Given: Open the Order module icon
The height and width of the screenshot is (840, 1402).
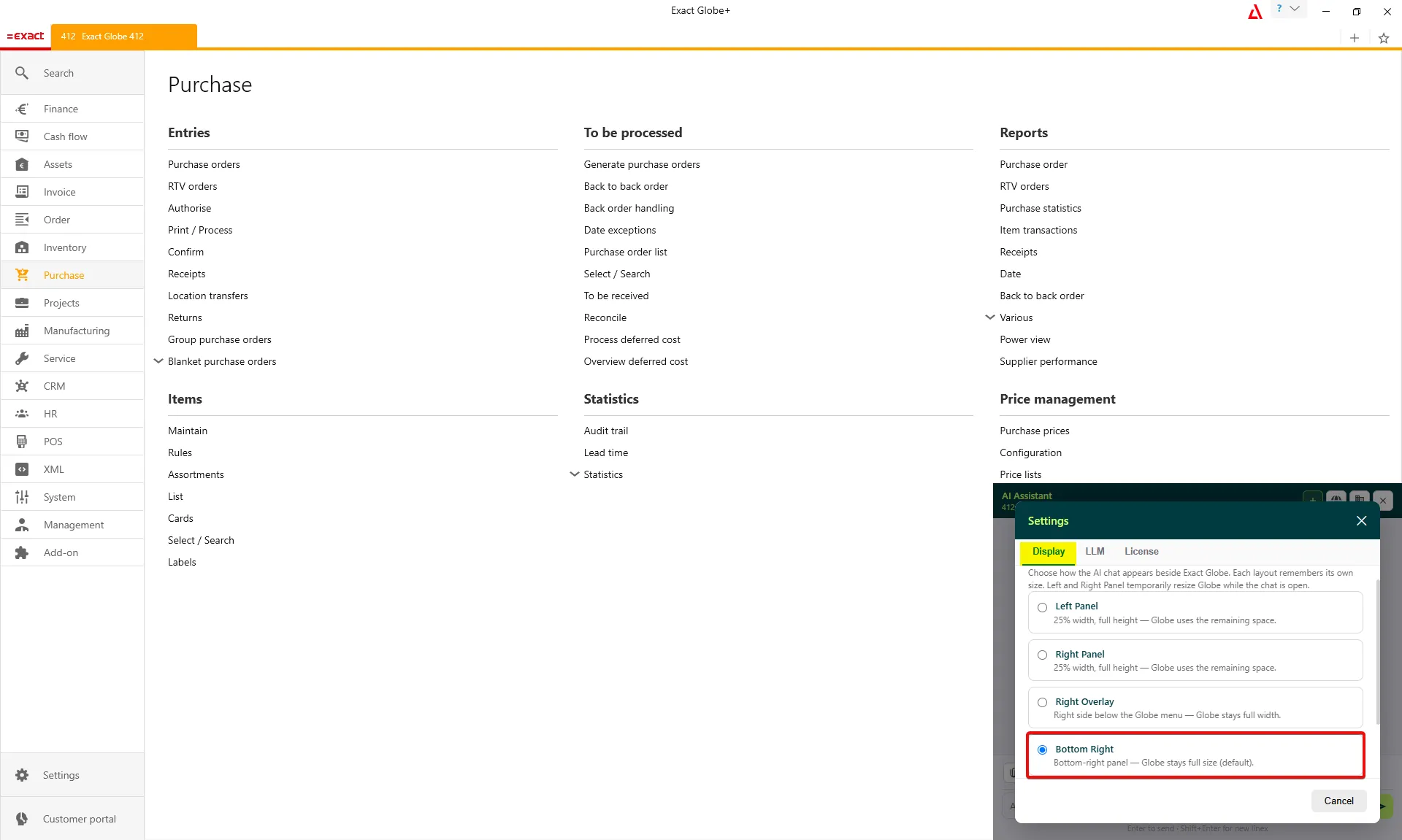Looking at the screenshot, I should 22,220.
